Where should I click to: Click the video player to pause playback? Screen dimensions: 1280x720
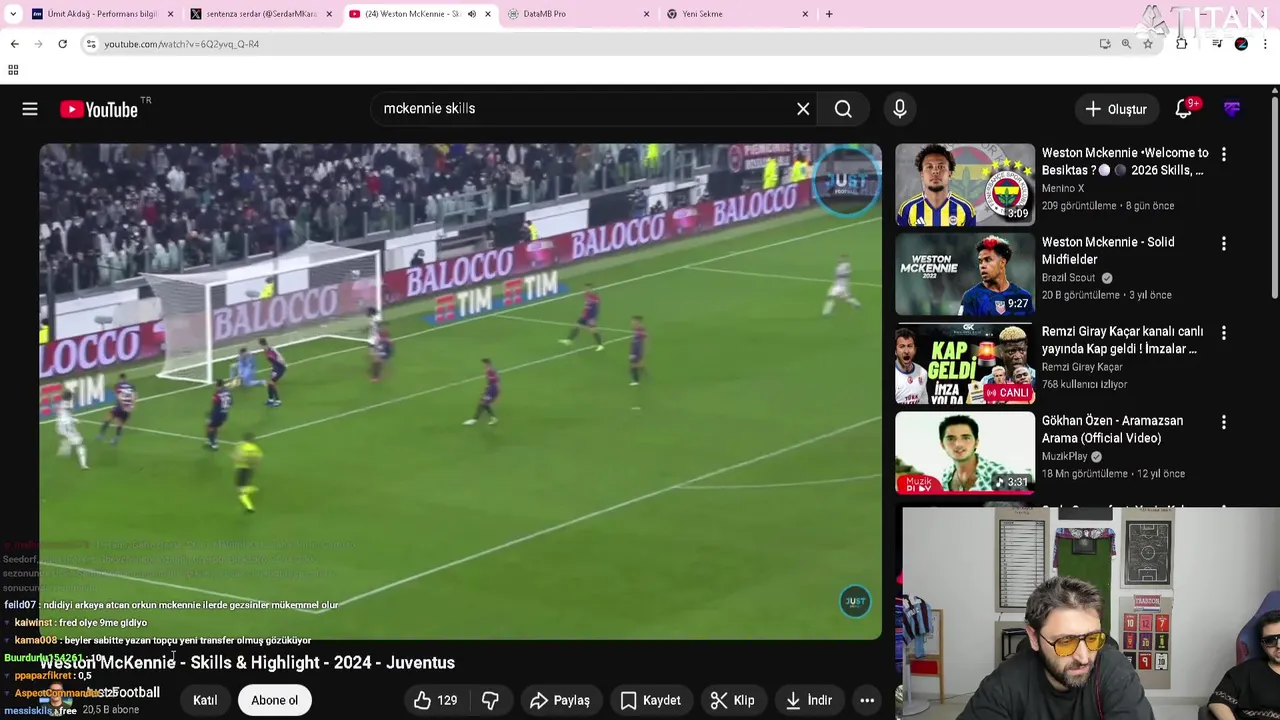click(x=460, y=391)
